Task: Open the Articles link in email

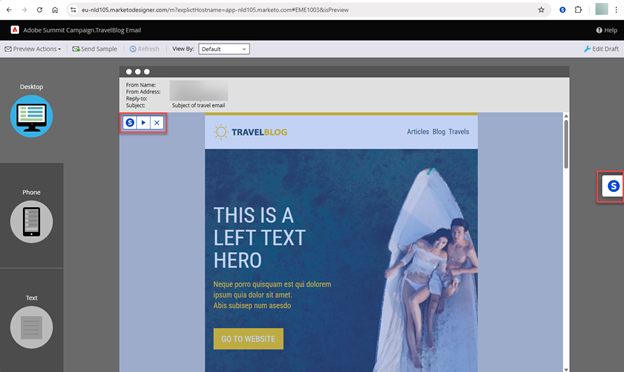Action: tap(418, 132)
